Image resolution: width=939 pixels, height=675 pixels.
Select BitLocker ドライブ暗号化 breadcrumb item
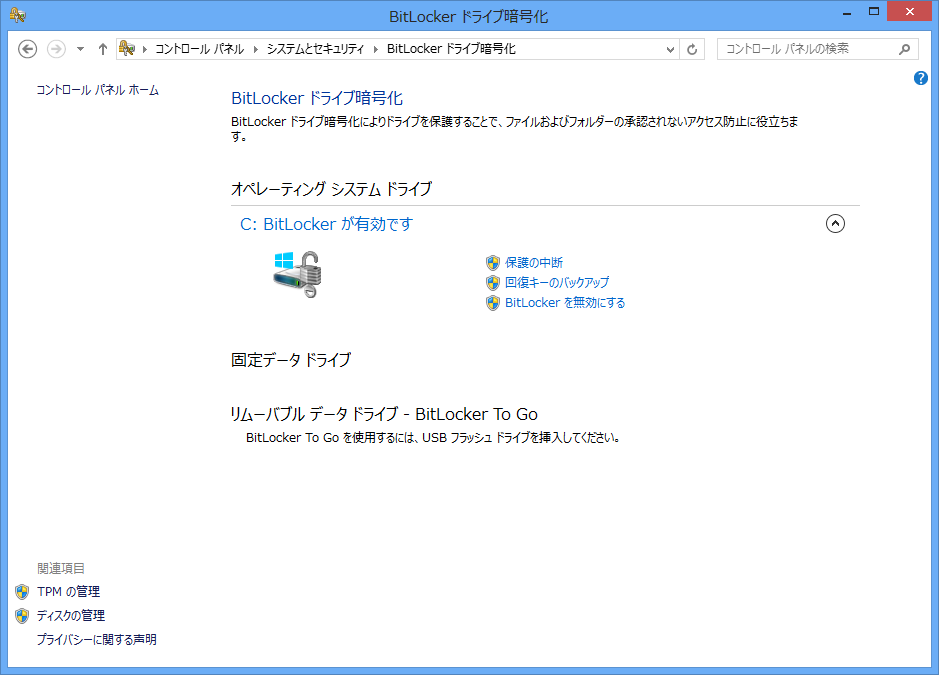(x=451, y=49)
